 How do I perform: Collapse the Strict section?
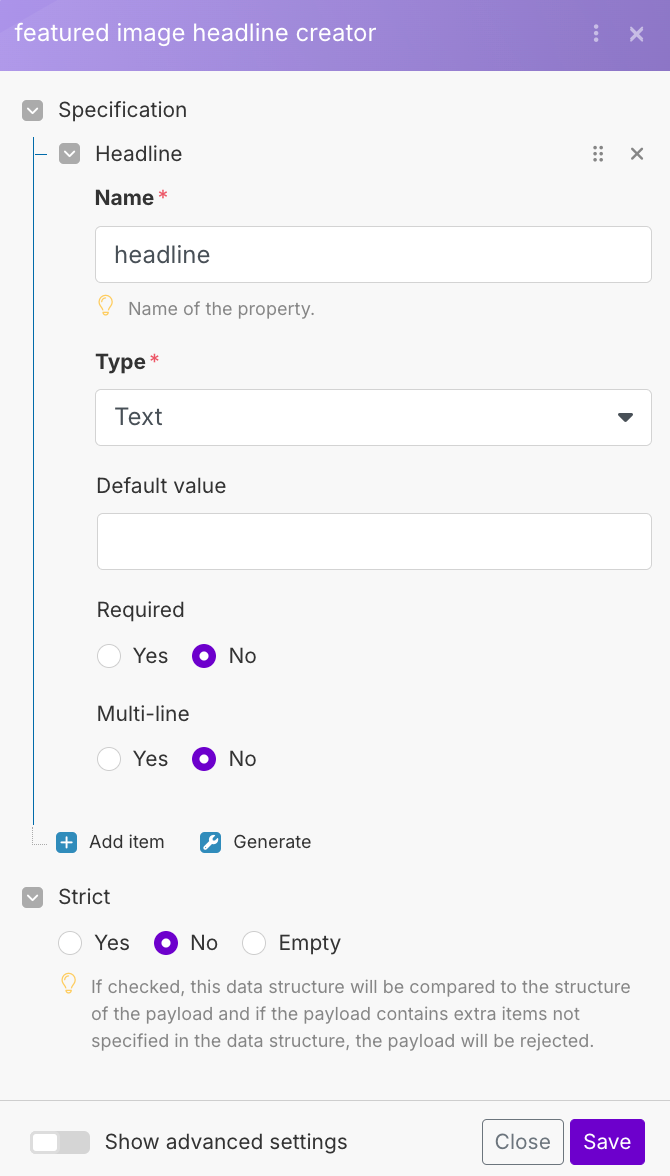(33, 897)
